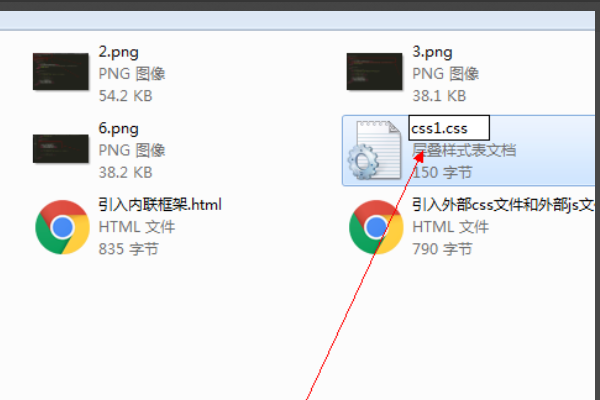
Task: Select the 3.png thumbnail image
Action: (374, 72)
